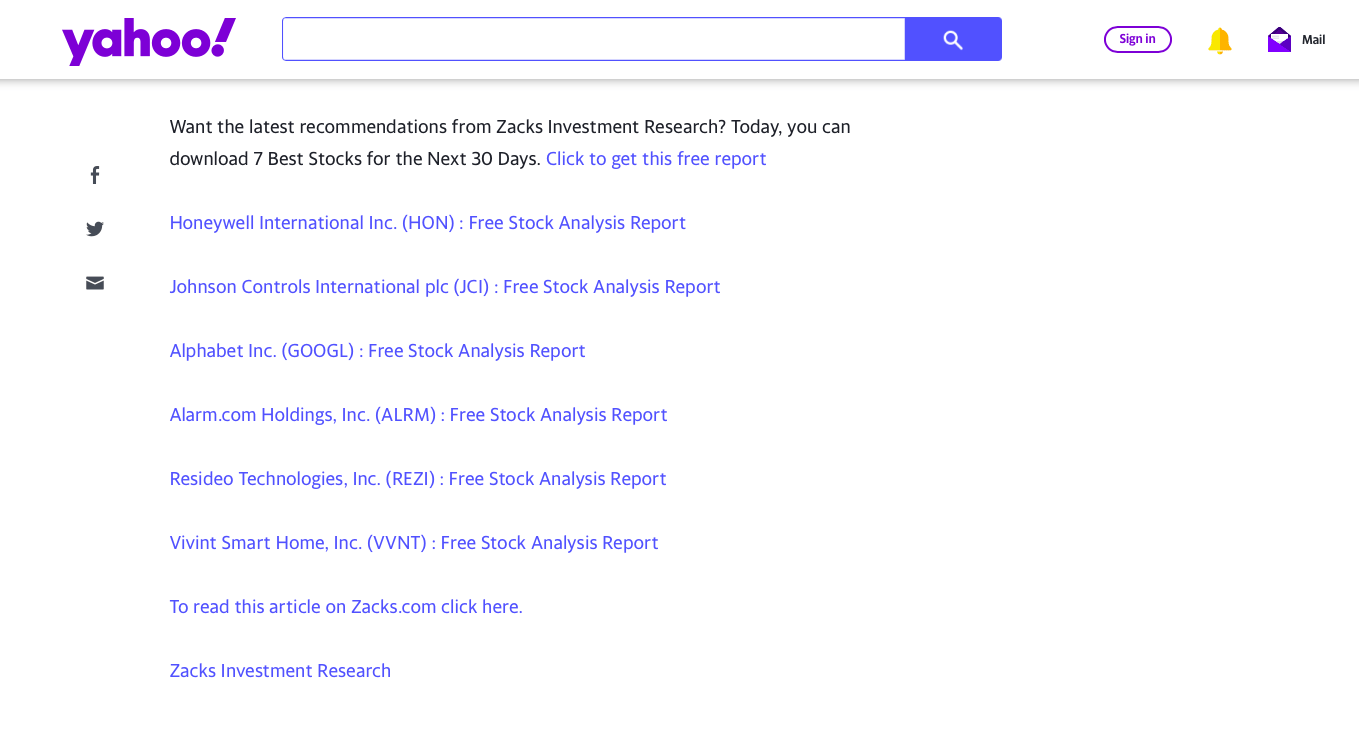1359x747 pixels.
Task: Open Alarm.com (ALRM) stock analysis report
Action: point(419,415)
